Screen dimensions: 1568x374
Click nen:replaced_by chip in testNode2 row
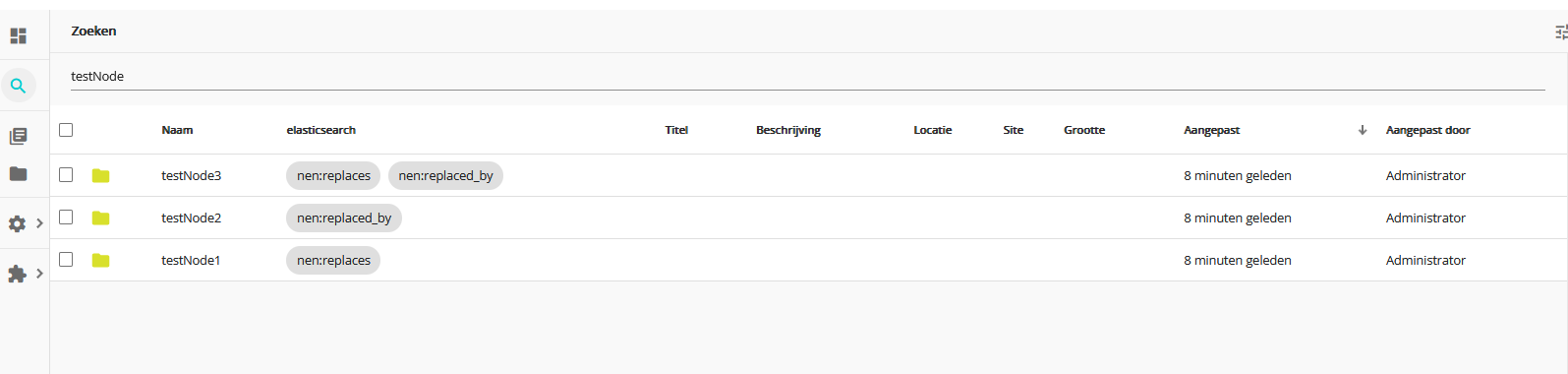(344, 218)
